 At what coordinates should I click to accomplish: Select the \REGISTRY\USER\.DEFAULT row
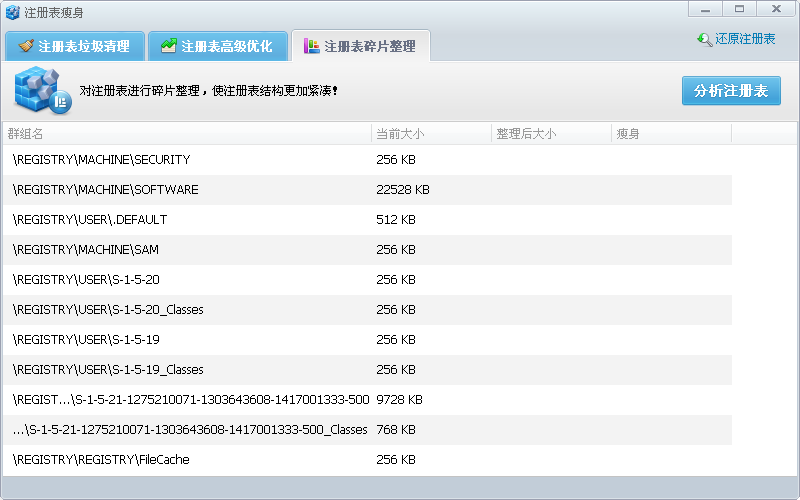[367, 220]
